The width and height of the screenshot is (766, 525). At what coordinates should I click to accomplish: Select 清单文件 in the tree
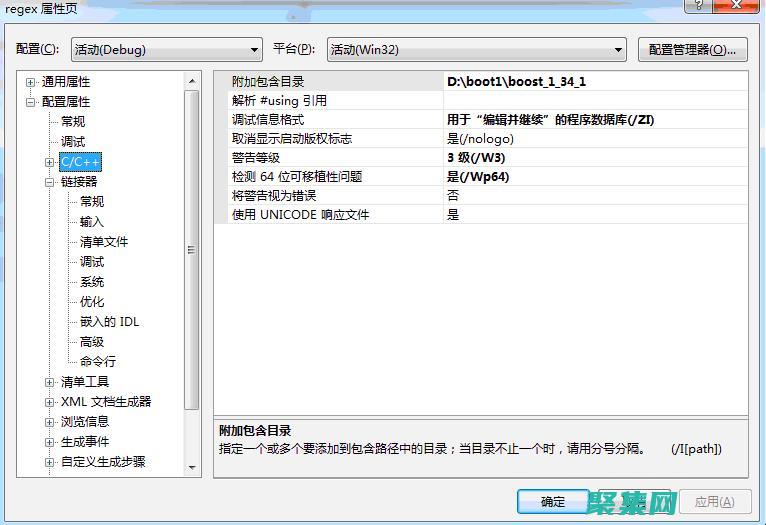(104, 242)
